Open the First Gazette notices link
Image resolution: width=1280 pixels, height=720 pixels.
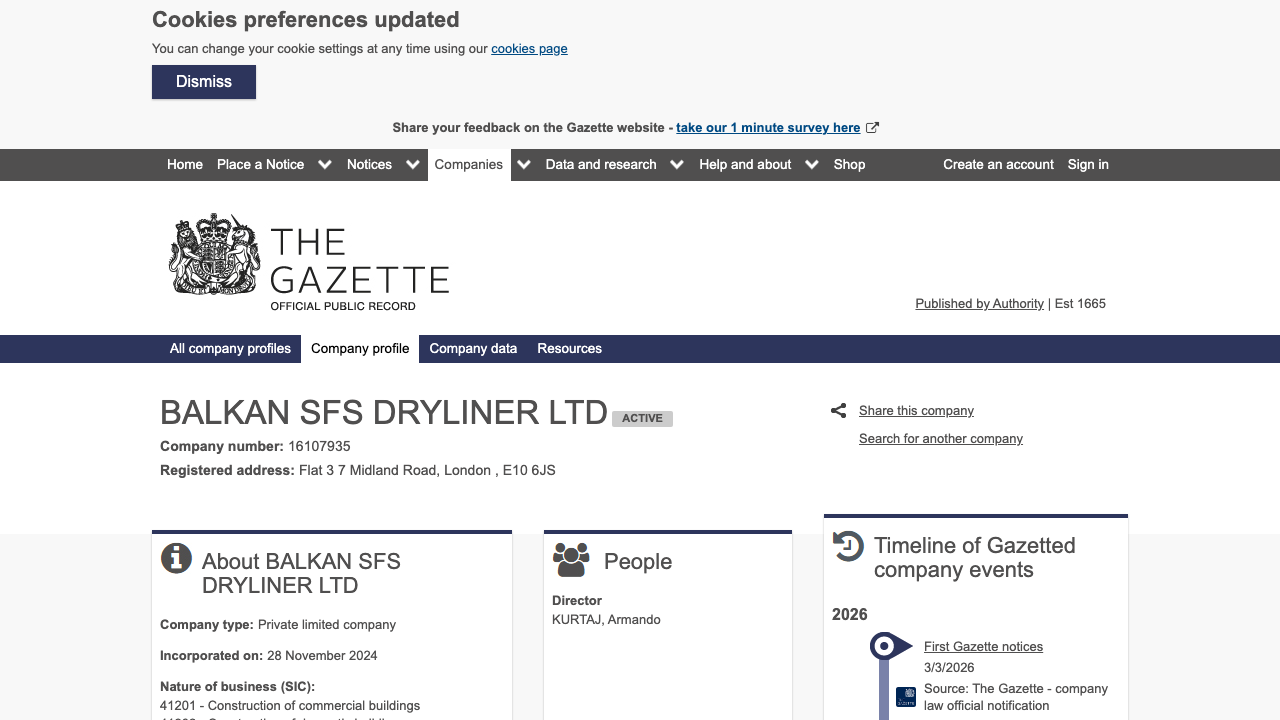(x=983, y=646)
